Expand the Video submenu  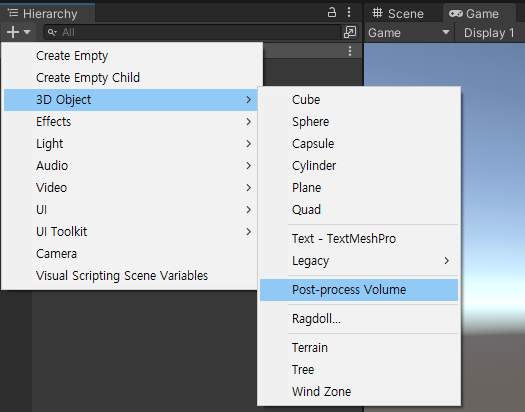(131, 188)
